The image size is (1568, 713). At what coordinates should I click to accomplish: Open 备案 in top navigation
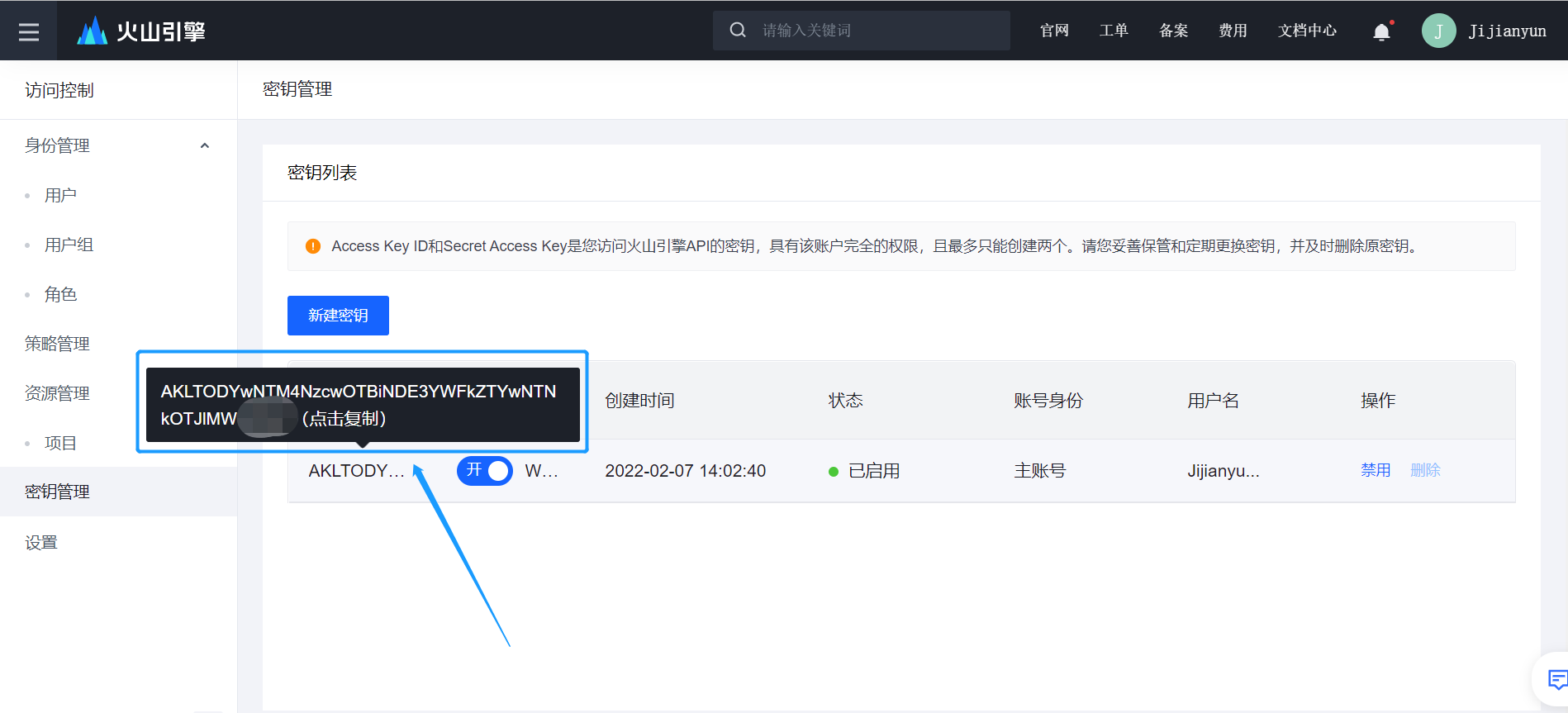coord(1173,31)
